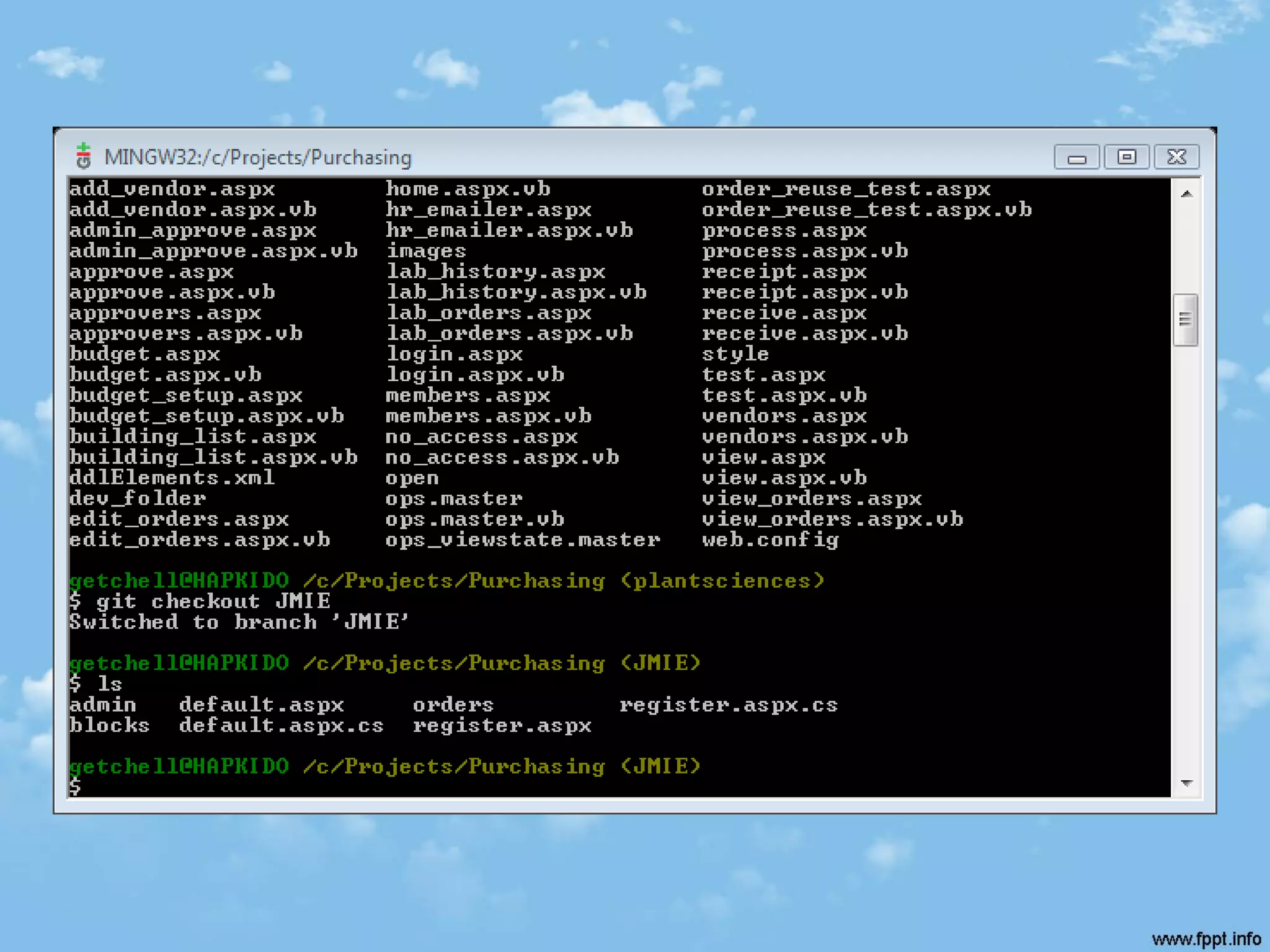Click the vertical scrollbar thumb
This screenshot has height=952, width=1270.
click(x=1185, y=320)
